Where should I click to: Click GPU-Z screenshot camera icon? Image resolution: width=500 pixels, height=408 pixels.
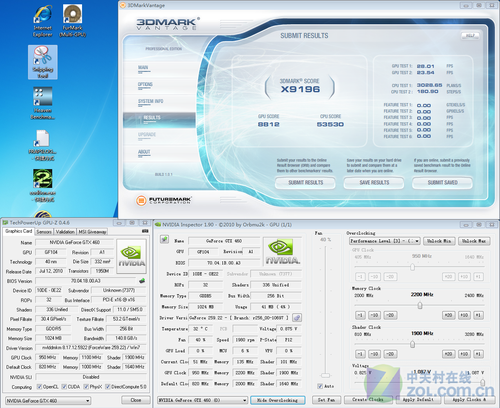click(x=145, y=231)
